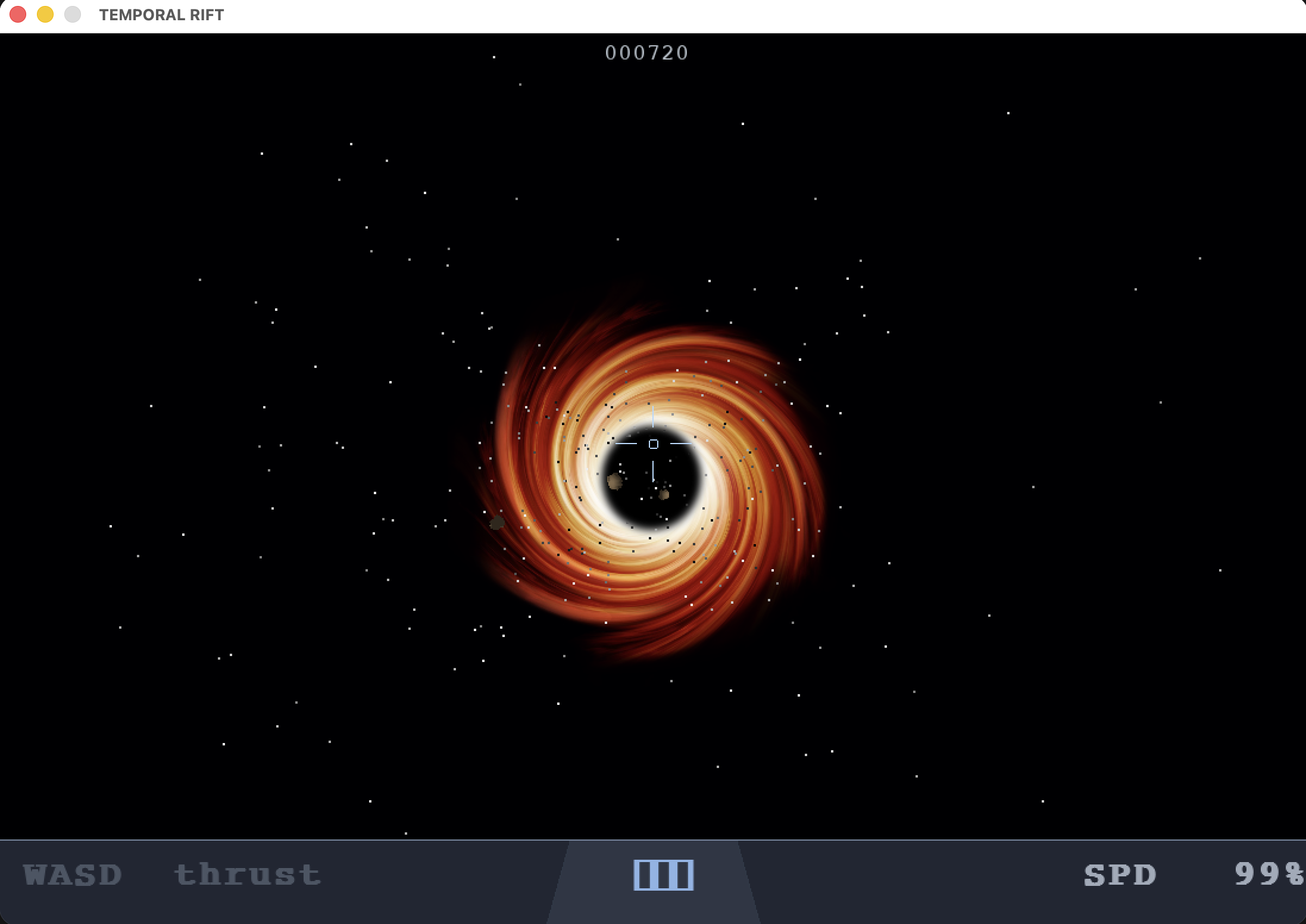Image resolution: width=1306 pixels, height=924 pixels.
Task: Click the blue segmented gauge in the console
Action: click(x=663, y=875)
